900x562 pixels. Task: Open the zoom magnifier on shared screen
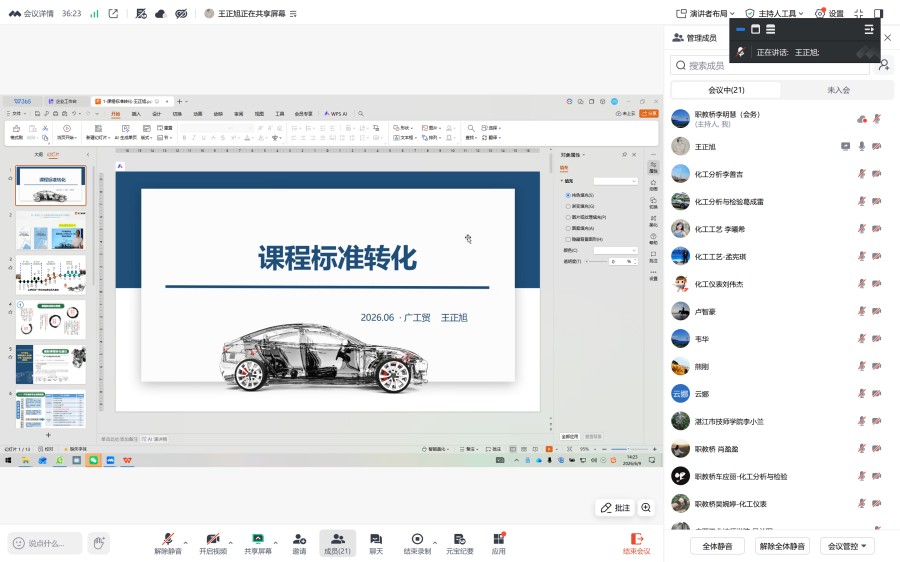tap(646, 507)
